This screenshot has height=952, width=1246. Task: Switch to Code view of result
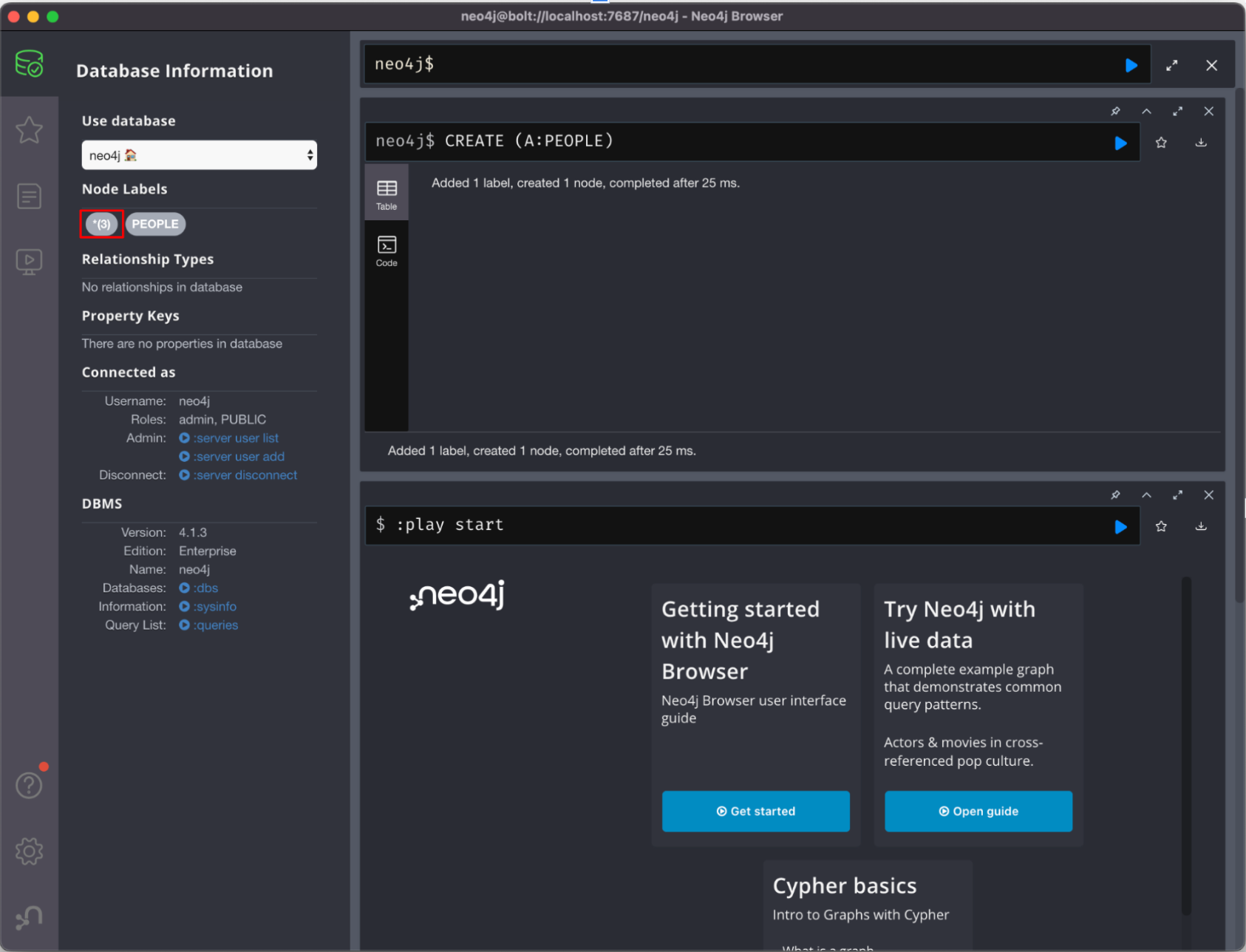point(387,251)
